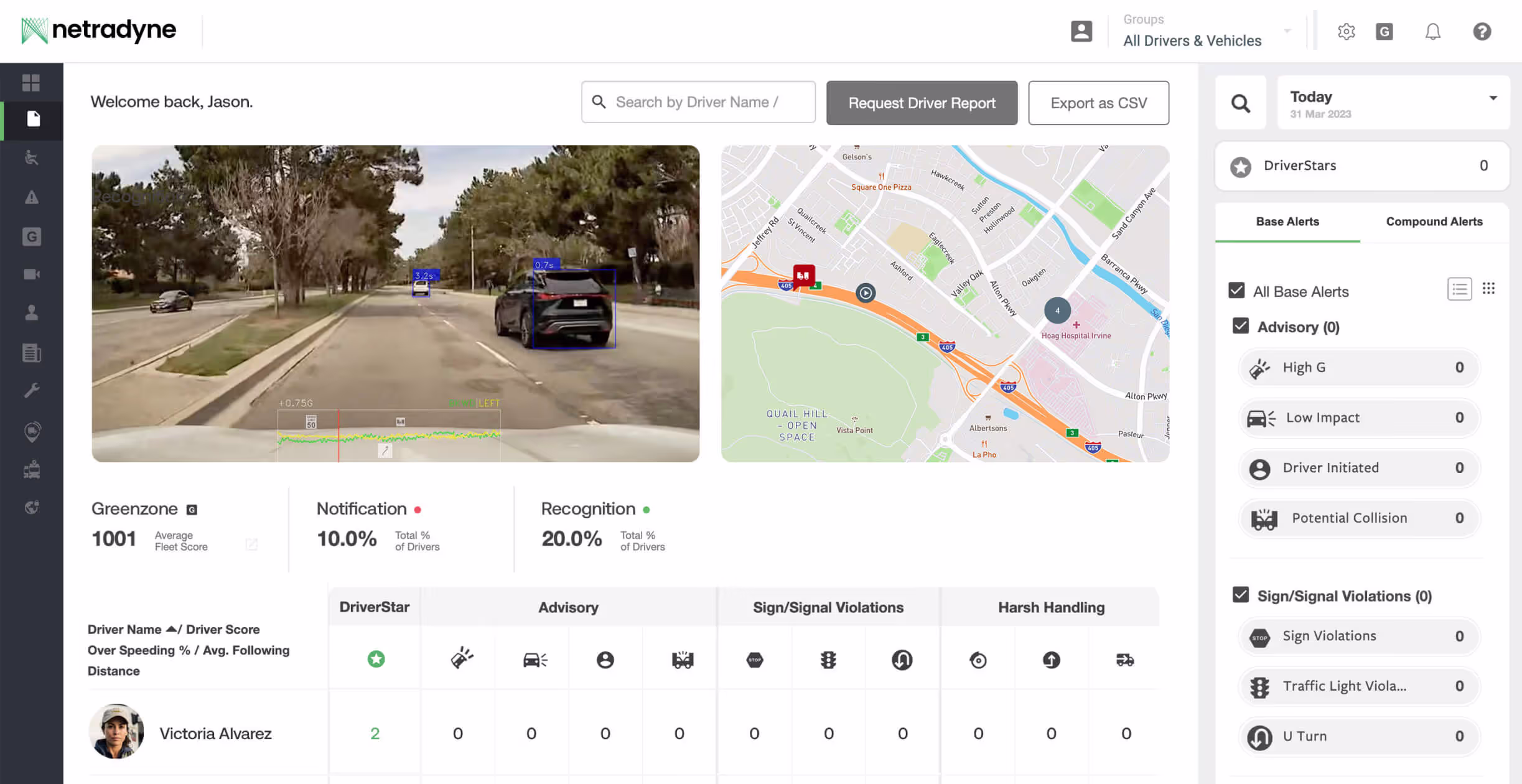This screenshot has width=1522, height=784.
Task: Click the U-turn column icon under Sign/Signal Violations
Action: pos(903,660)
